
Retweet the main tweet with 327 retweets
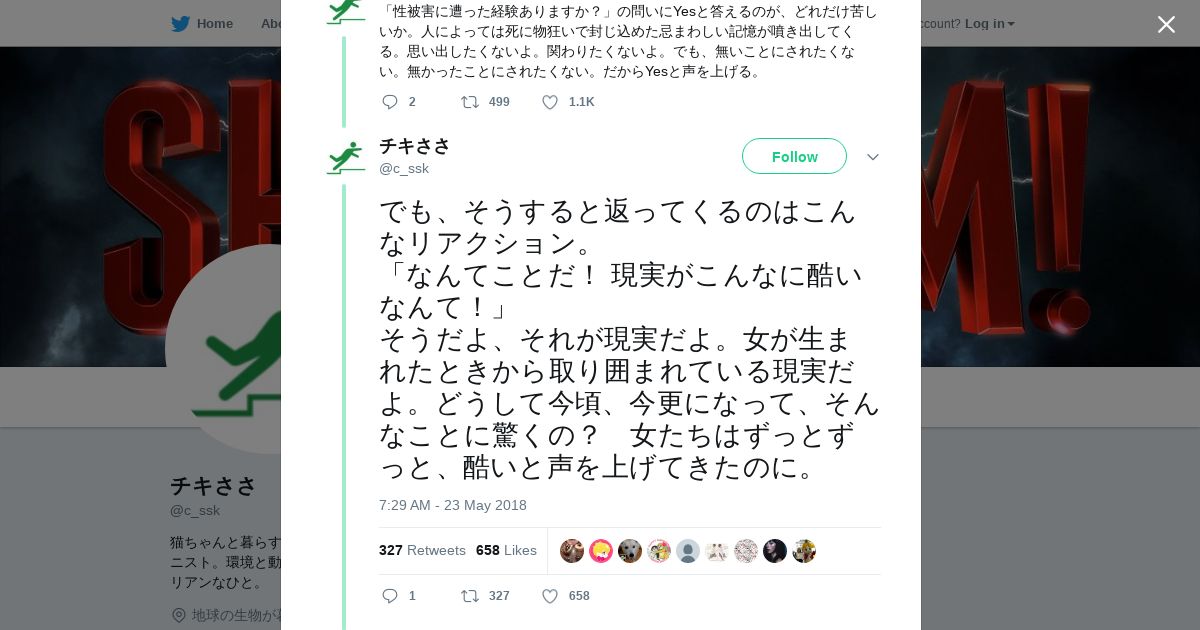[x=469, y=596]
